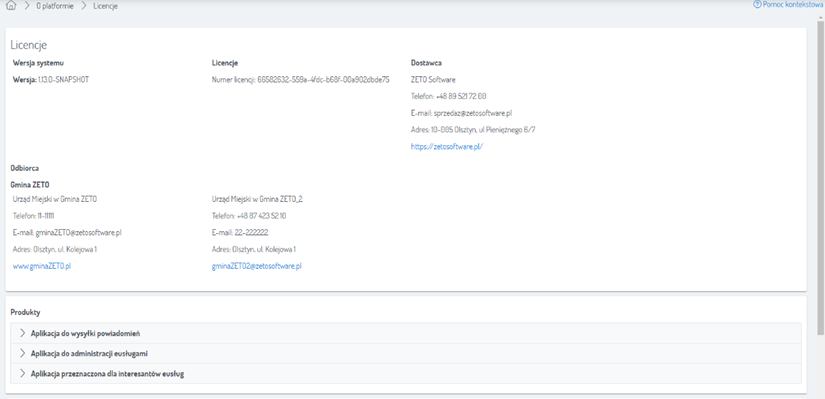Click the home icon in breadcrumb
Image resolution: width=825 pixels, height=399 pixels.
point(11,6)
